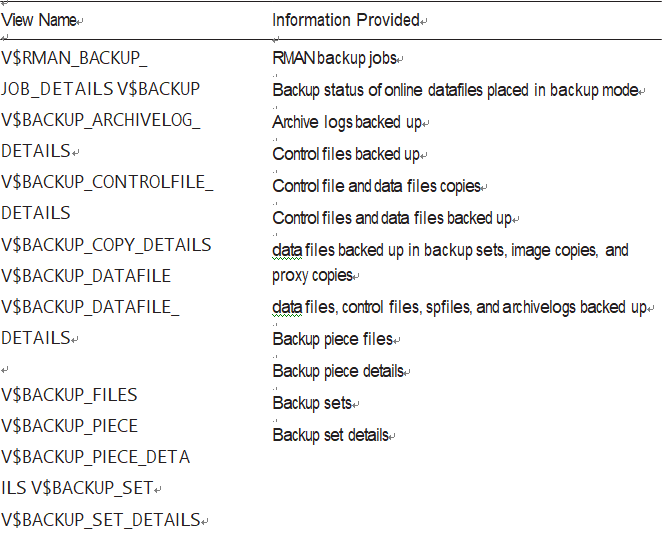The image size is (663, 534).
Task: Select the V$BACKUP_SET_DETAILS view name
Action: point(101,520)
